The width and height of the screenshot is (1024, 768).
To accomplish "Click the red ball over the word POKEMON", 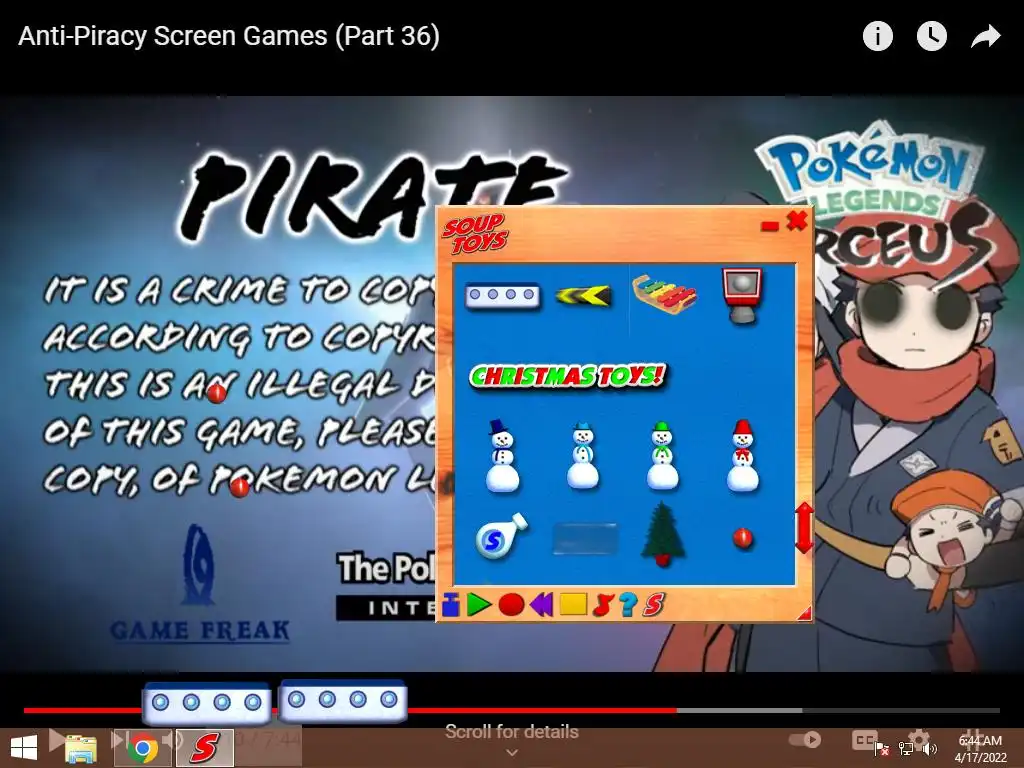I will coord(239,487).
